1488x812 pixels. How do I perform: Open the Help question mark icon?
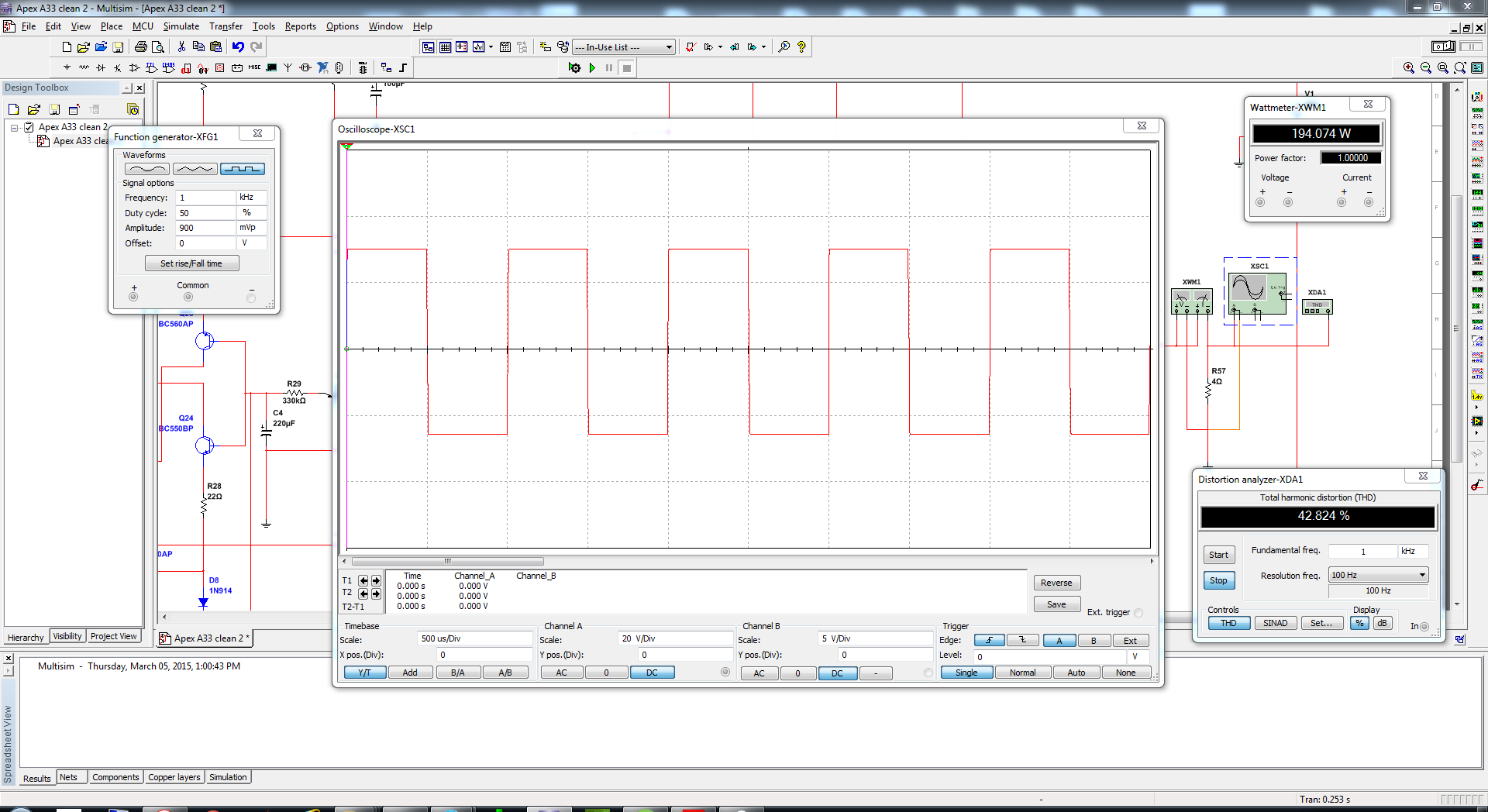(801, 47)
